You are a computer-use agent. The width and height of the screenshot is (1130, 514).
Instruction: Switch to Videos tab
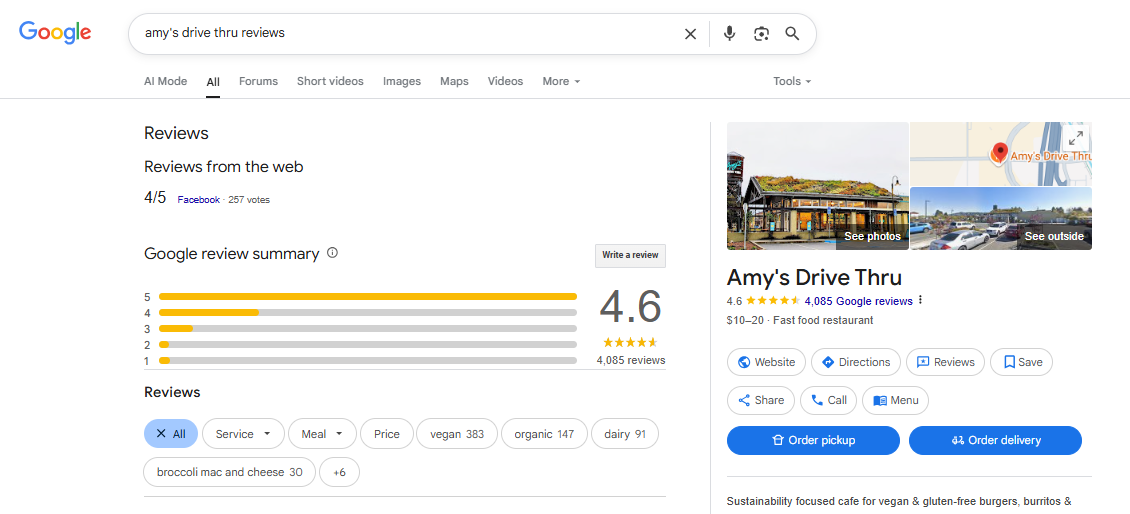(x=505, y=81)
